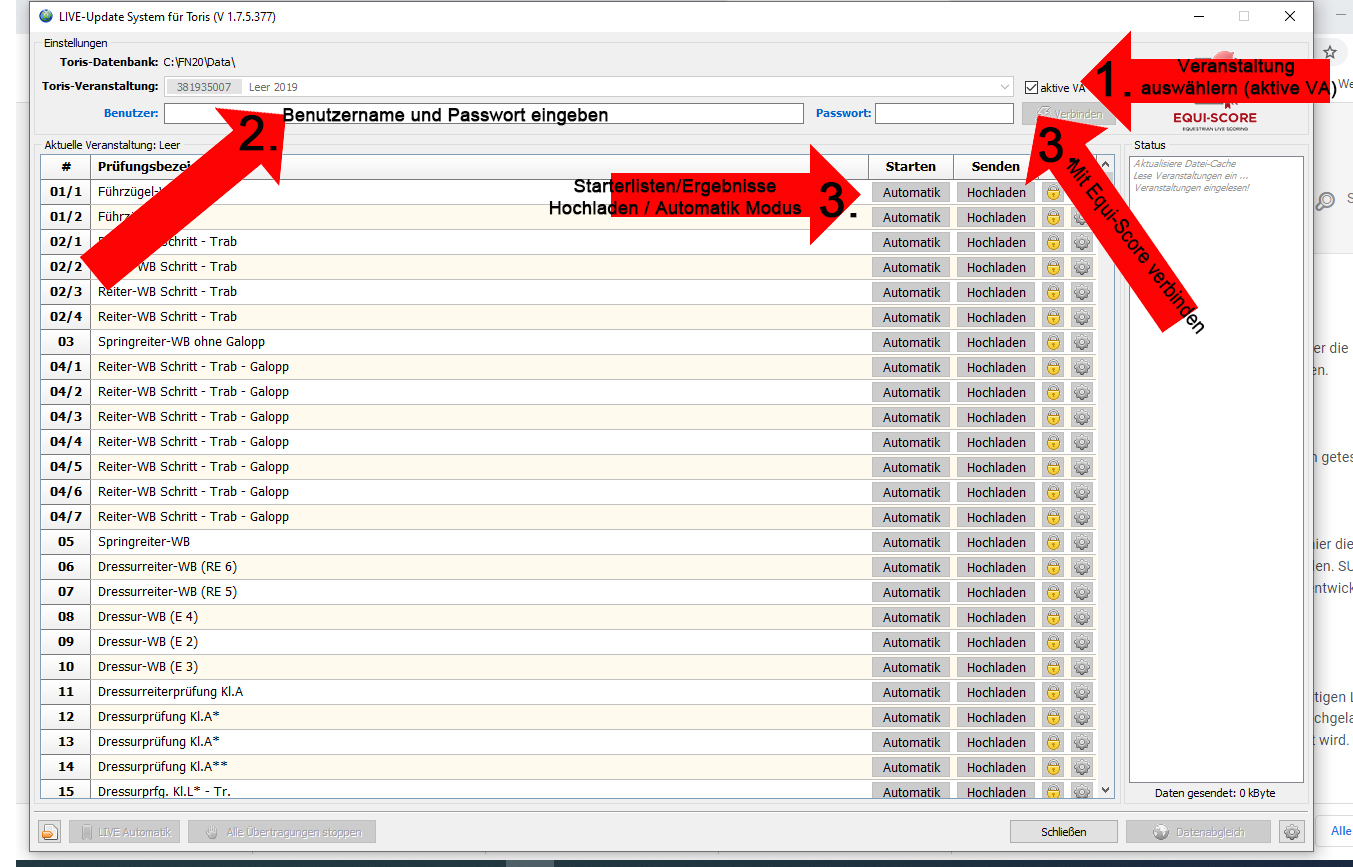Open gear settings for Springreiter-WB row 05
1353x867 pixels.
click(x=1081, y=542)
